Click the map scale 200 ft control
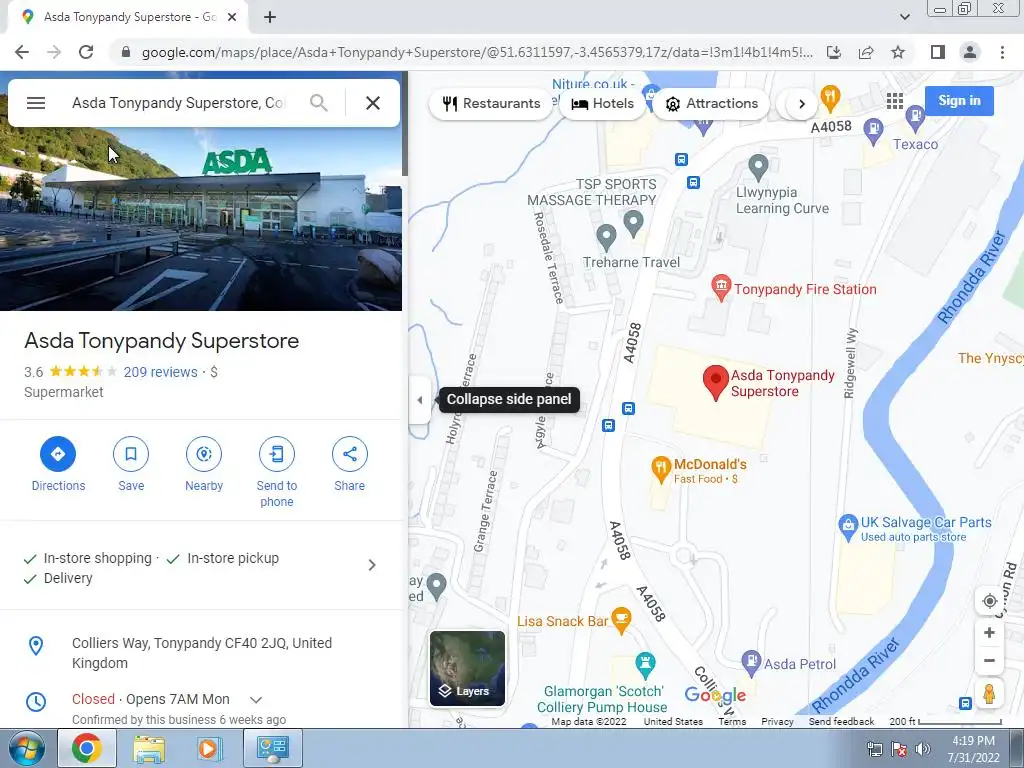1024x768 pixels. [945, 722]
